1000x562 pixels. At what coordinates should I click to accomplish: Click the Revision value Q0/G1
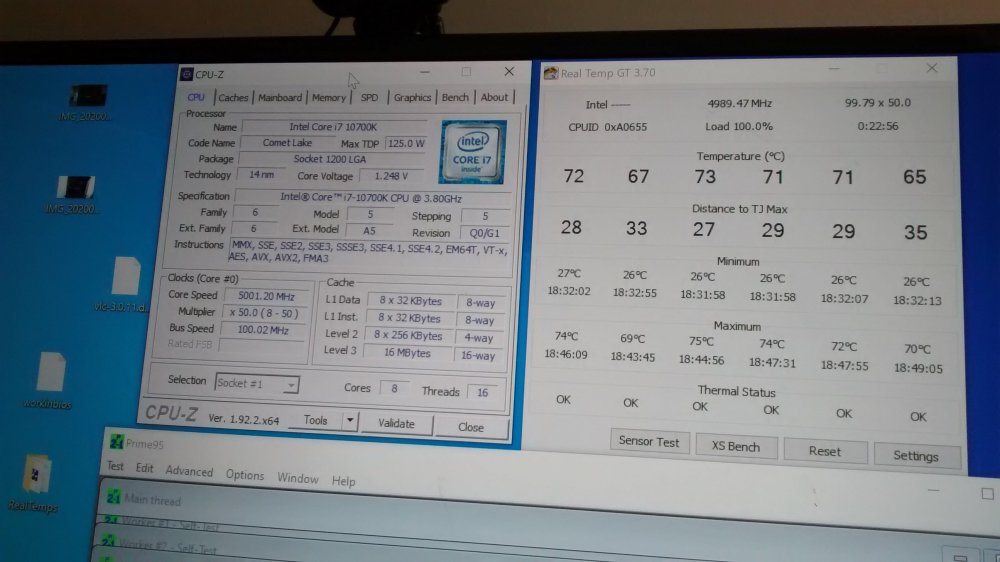[x=484, y=233]
